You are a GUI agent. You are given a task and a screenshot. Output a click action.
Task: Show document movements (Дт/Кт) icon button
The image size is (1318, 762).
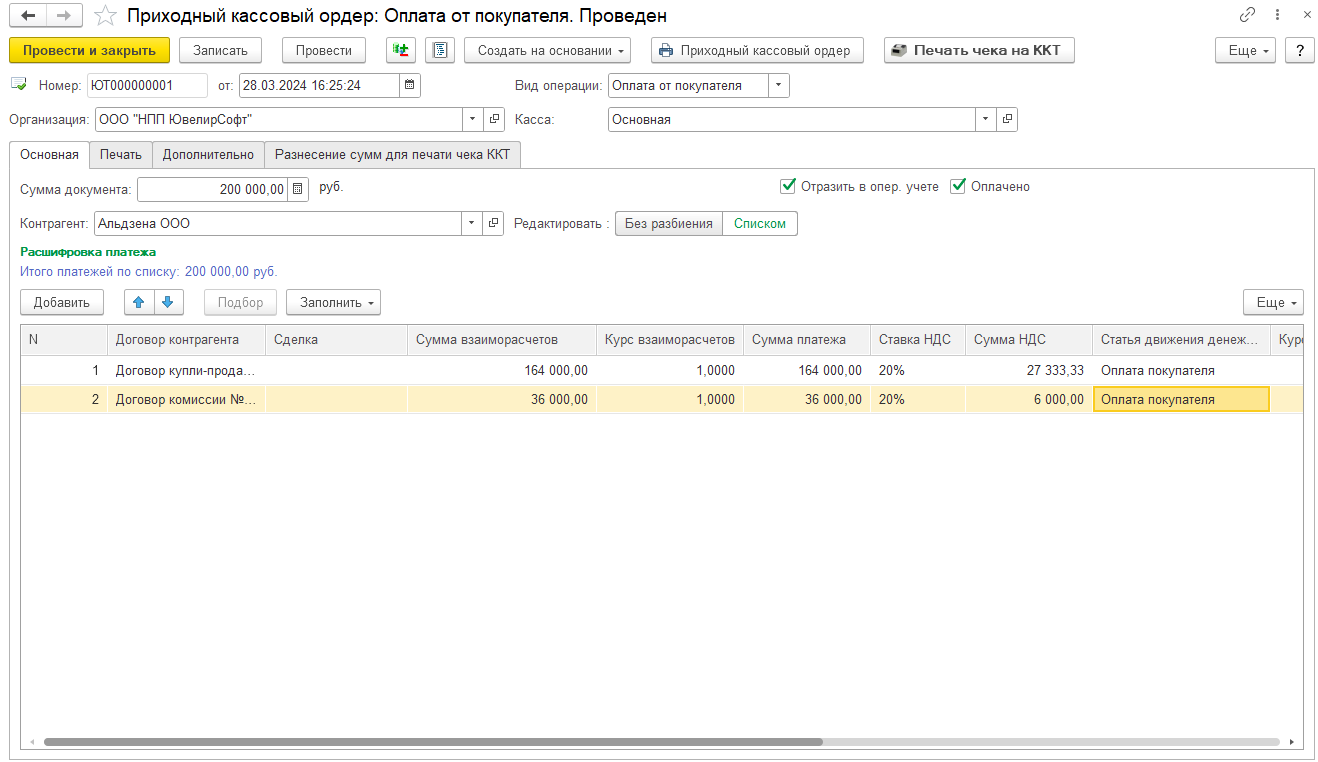click(x=401, y=50)
